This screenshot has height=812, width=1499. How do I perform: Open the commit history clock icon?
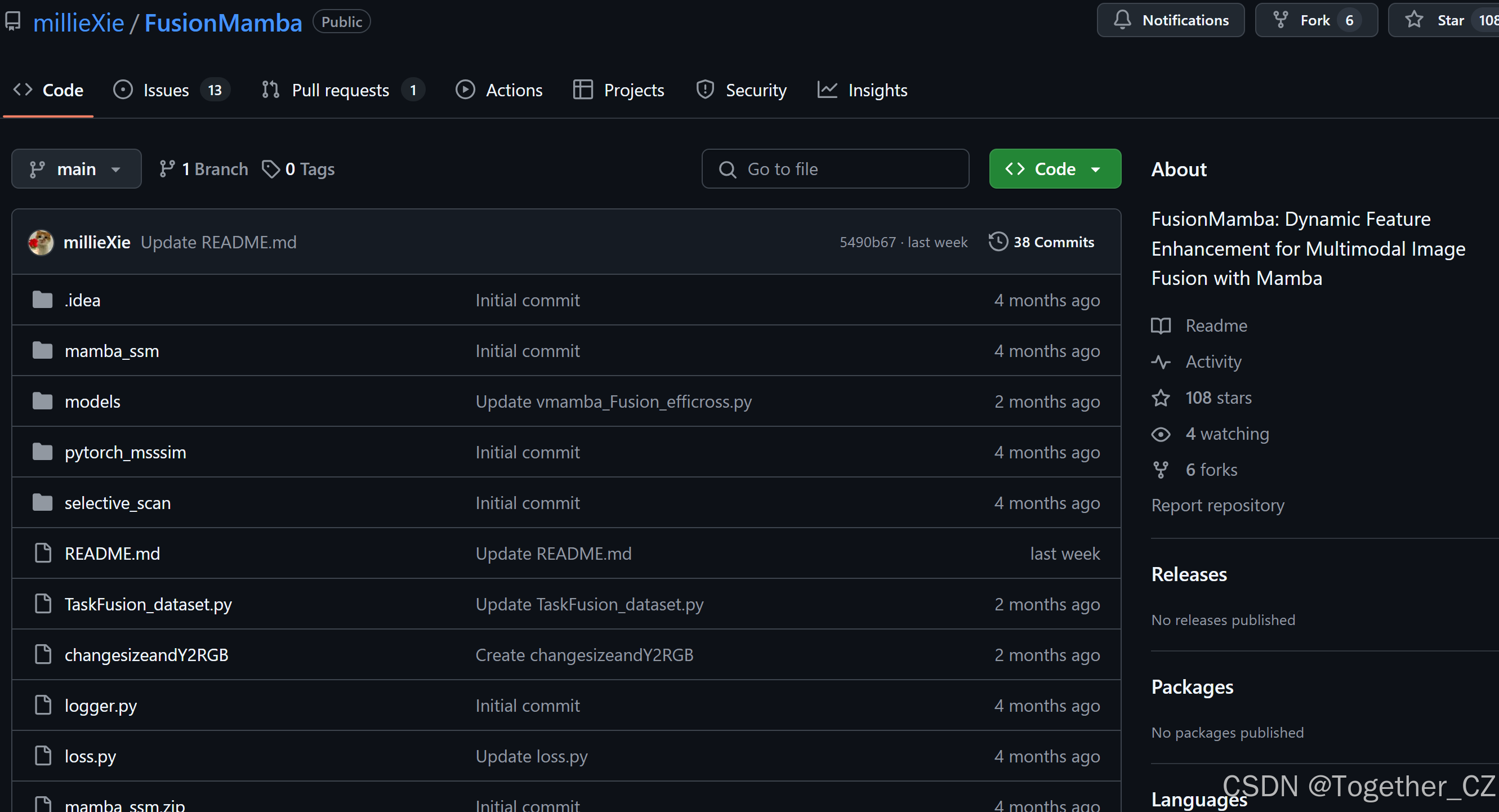point(998,242)
